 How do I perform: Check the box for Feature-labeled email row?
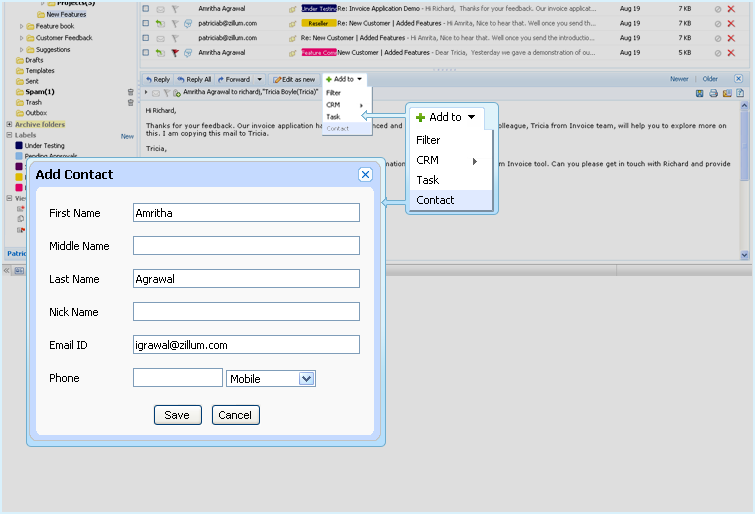coord(146,52)
